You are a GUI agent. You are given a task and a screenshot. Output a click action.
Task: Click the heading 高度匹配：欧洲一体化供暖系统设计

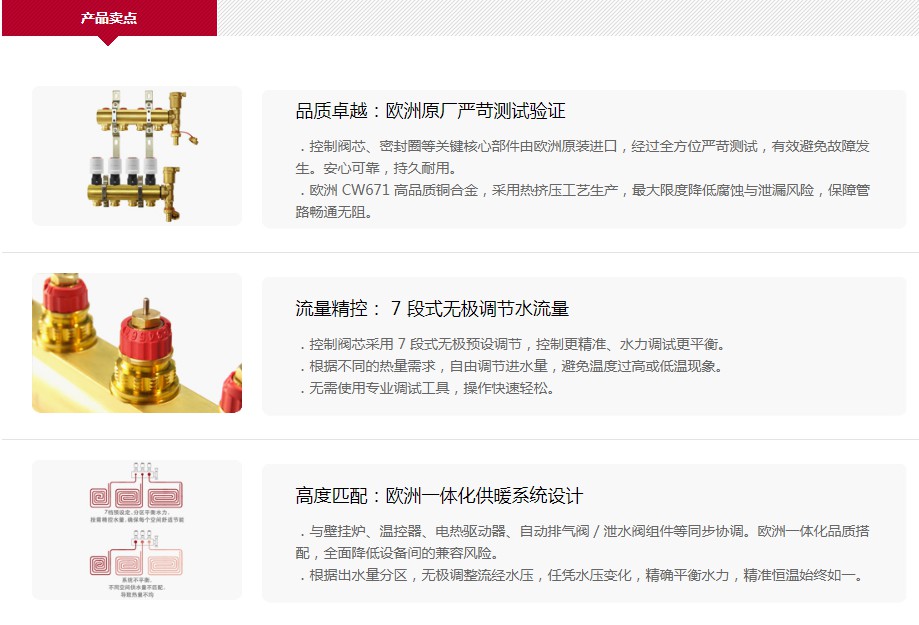tap(439, 496)
